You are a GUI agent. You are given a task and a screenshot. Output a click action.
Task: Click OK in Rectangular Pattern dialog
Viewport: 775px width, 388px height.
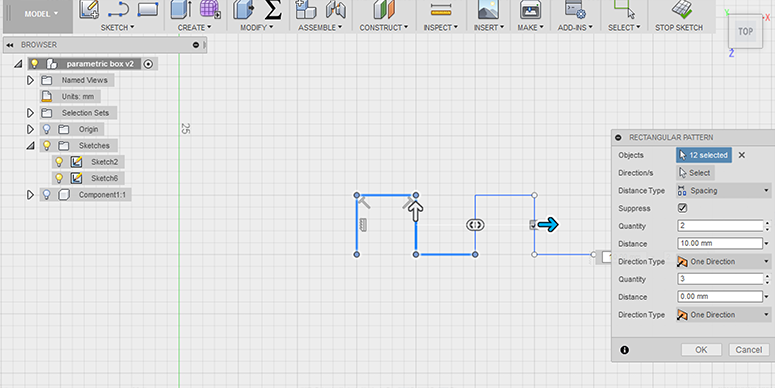701,350
